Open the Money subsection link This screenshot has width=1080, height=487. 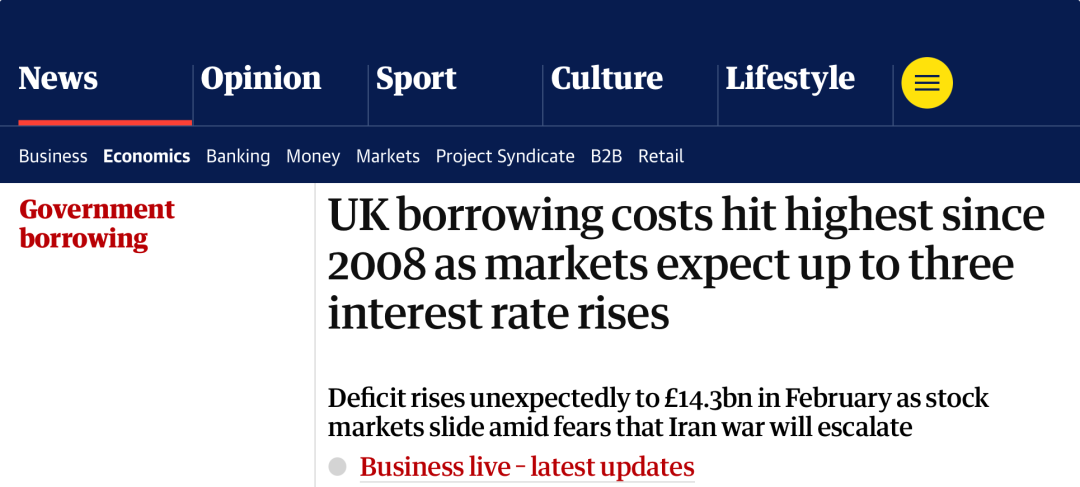tap(313, 156)
